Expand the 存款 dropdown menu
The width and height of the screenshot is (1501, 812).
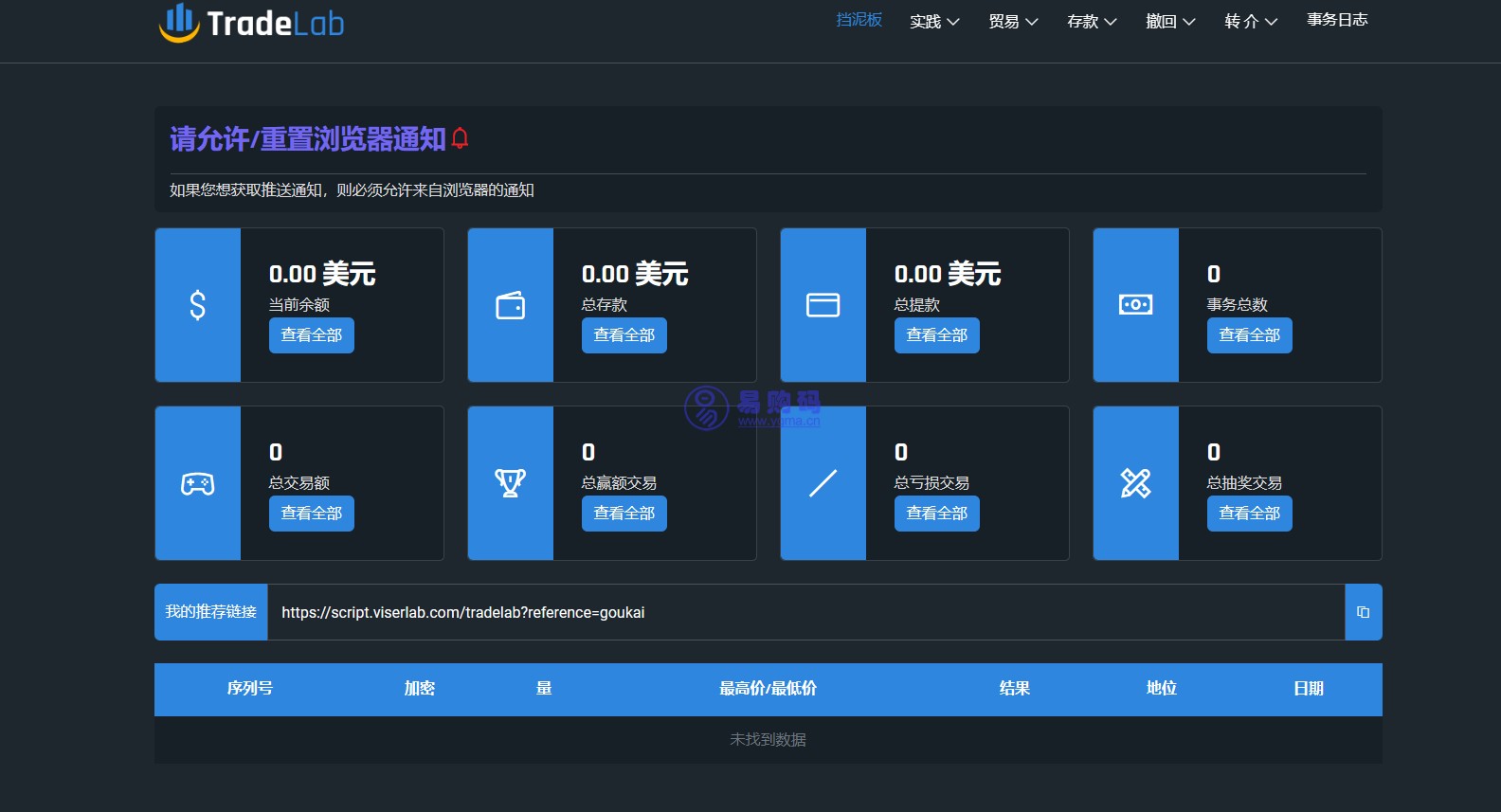1092,21
